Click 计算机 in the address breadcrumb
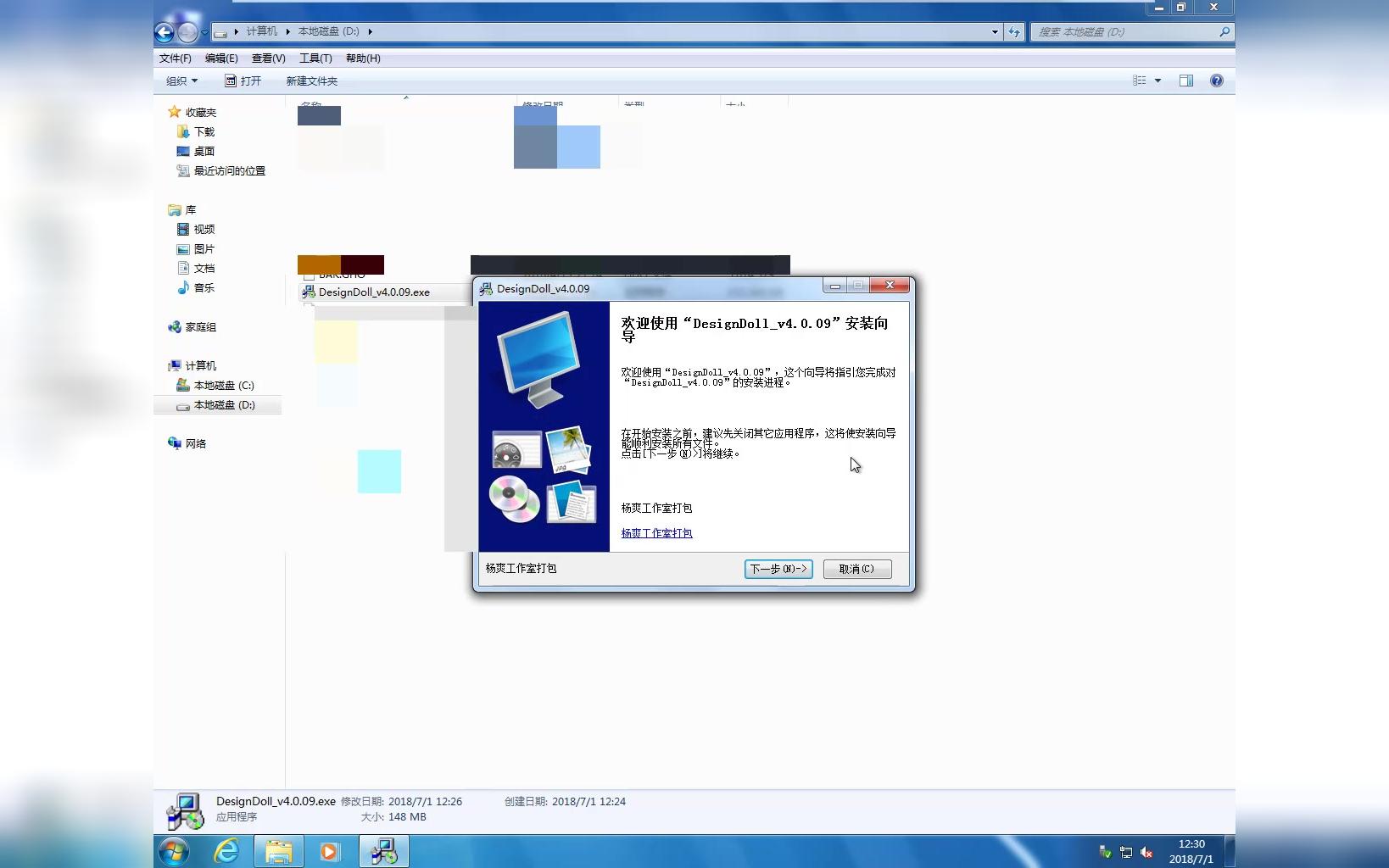 tap(261, 31)
